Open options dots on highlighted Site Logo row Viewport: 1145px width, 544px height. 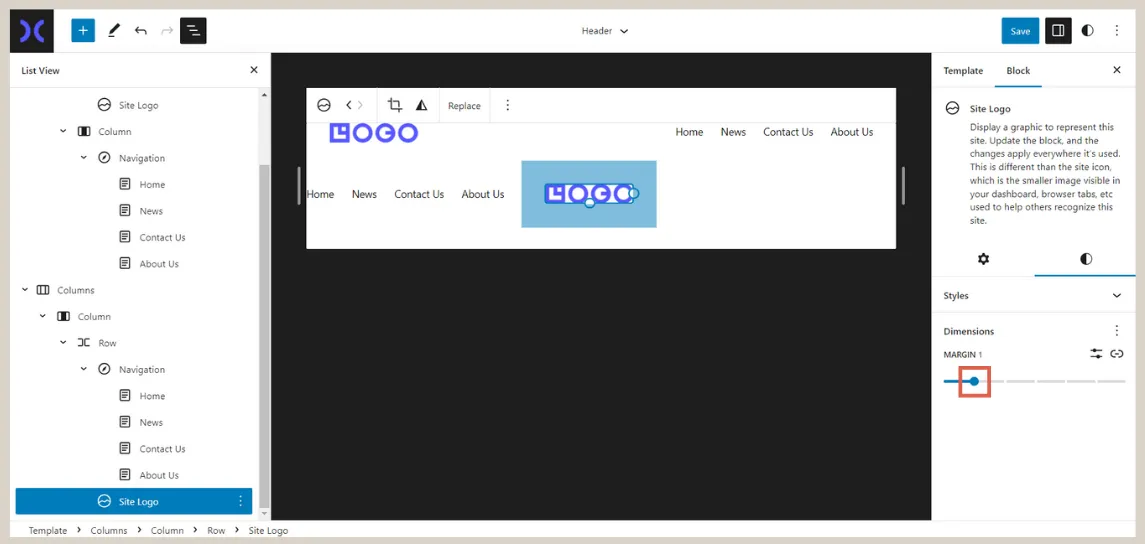pos(240,502)
